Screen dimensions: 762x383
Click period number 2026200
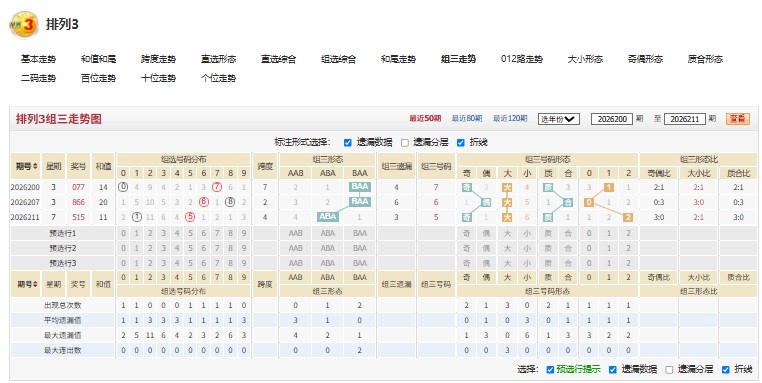point(25,188)
